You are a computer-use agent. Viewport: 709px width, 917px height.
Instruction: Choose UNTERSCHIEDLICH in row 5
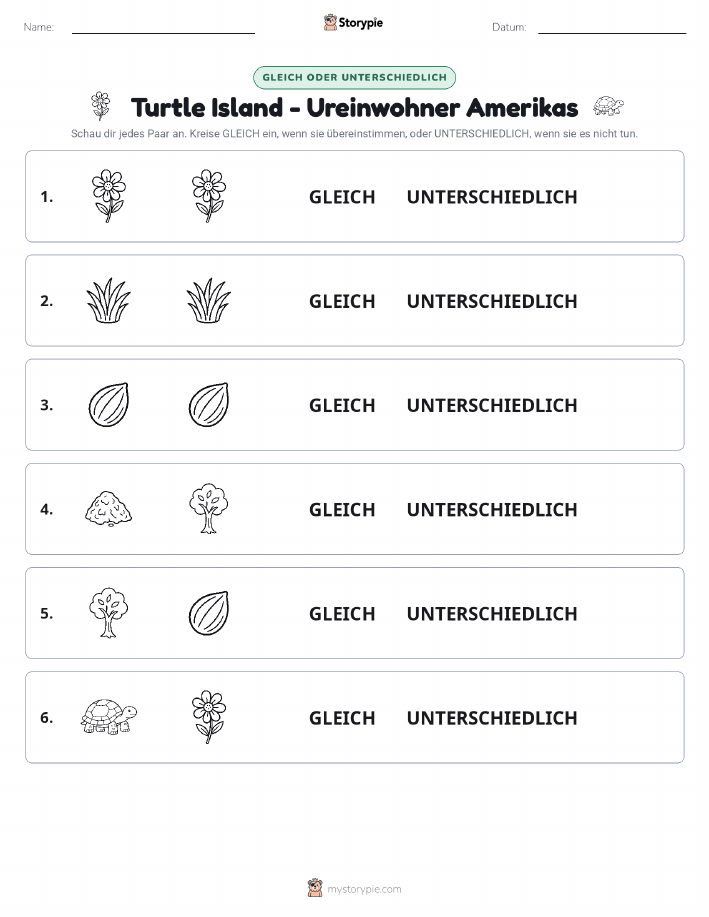[492, 613]
